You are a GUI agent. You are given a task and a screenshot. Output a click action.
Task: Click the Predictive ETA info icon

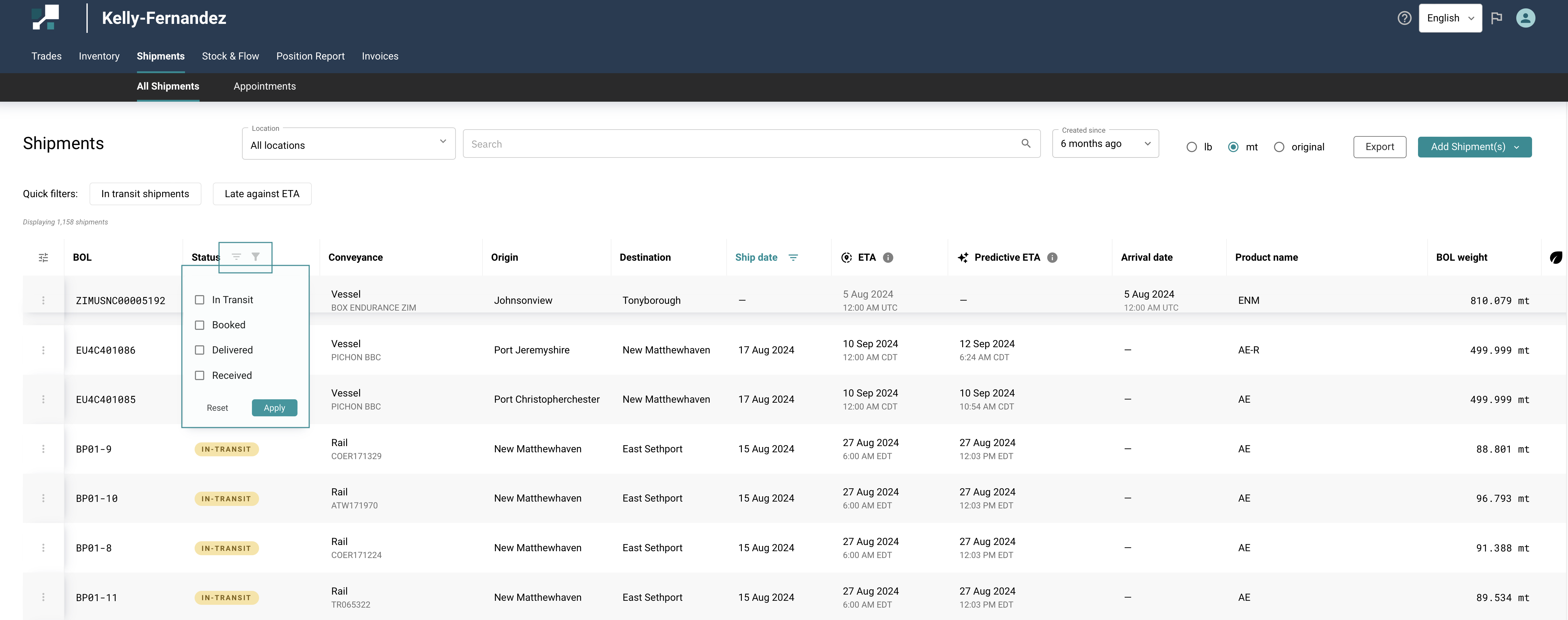point(1052,258)
